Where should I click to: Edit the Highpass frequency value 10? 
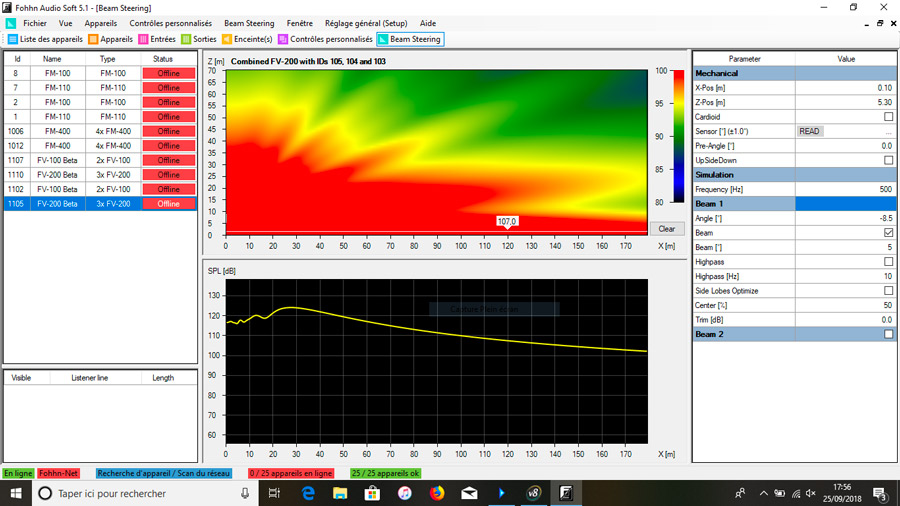pyautogui.click(x=845, y=277)
